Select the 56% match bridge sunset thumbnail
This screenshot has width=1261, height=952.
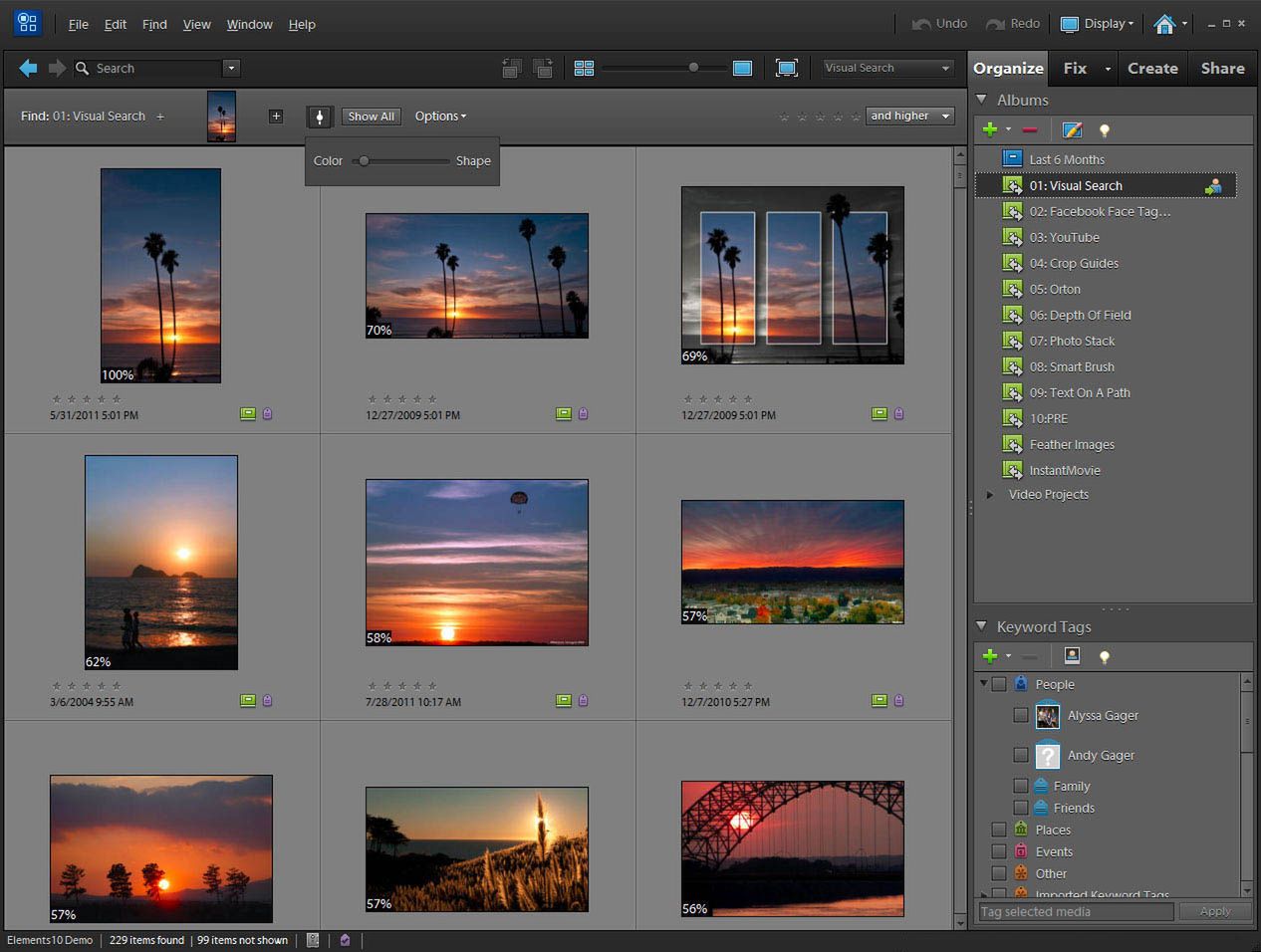click(x=792, y=848)
